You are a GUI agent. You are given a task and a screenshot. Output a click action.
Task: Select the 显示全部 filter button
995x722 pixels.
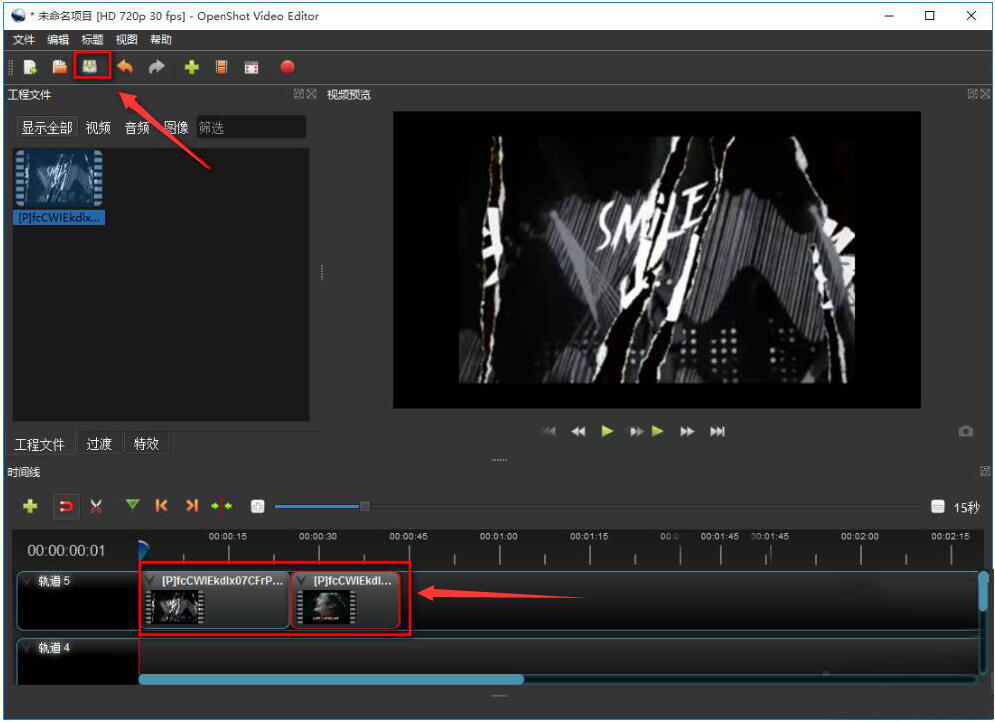[47, 128]
